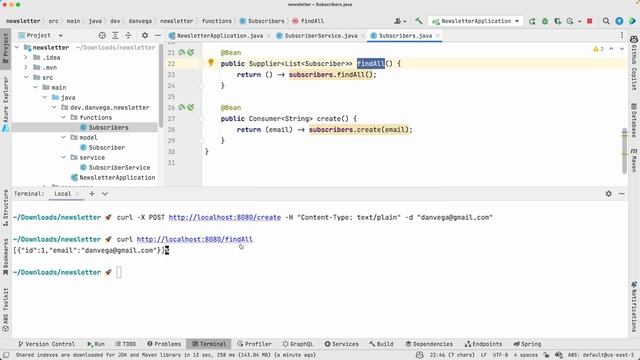
Task: Open the AWS Toolkit side panel
Action: pos(6,309)
